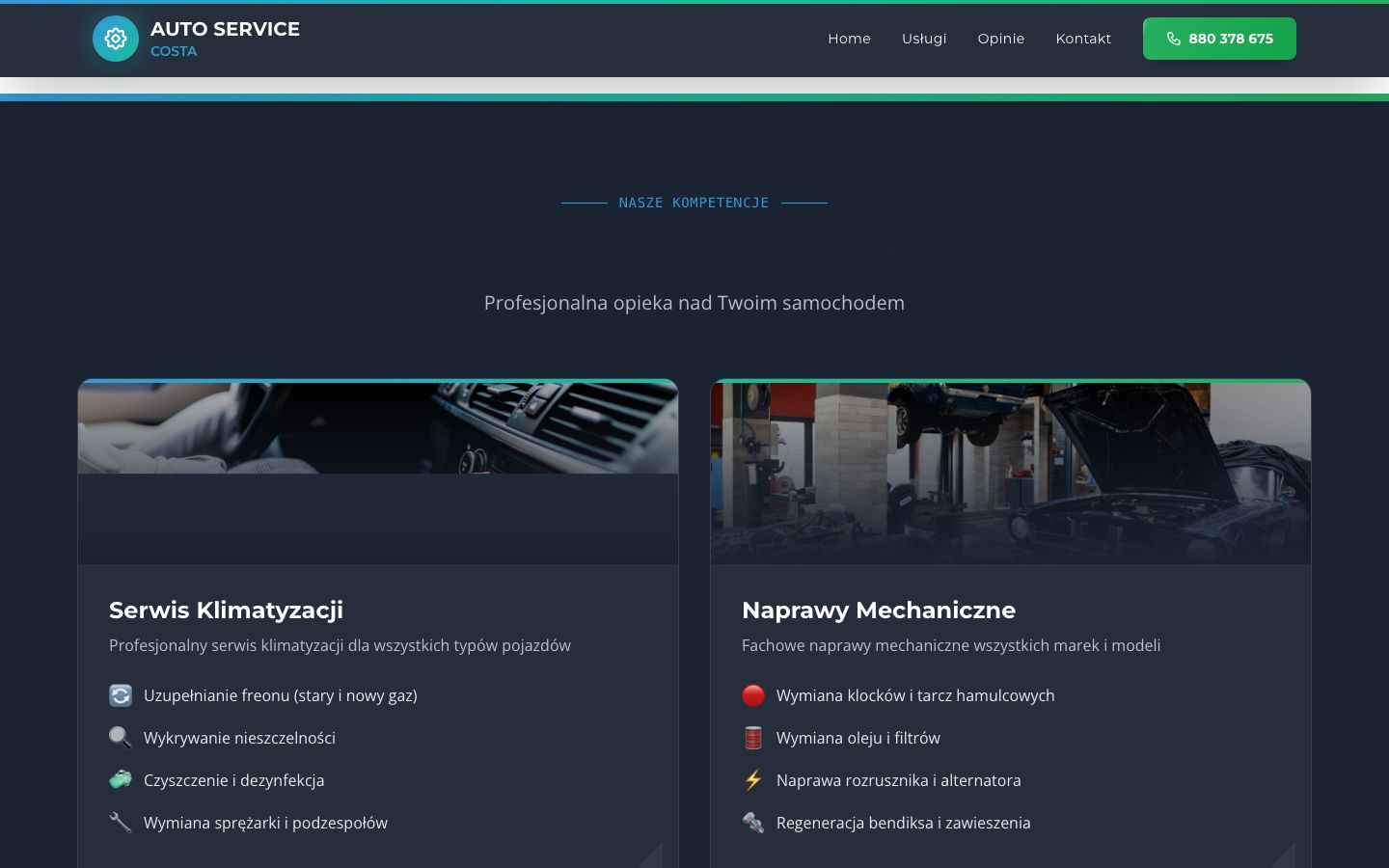
Task: Call the 880 378 675 phone button
Action: click(x=1219, y=39)
